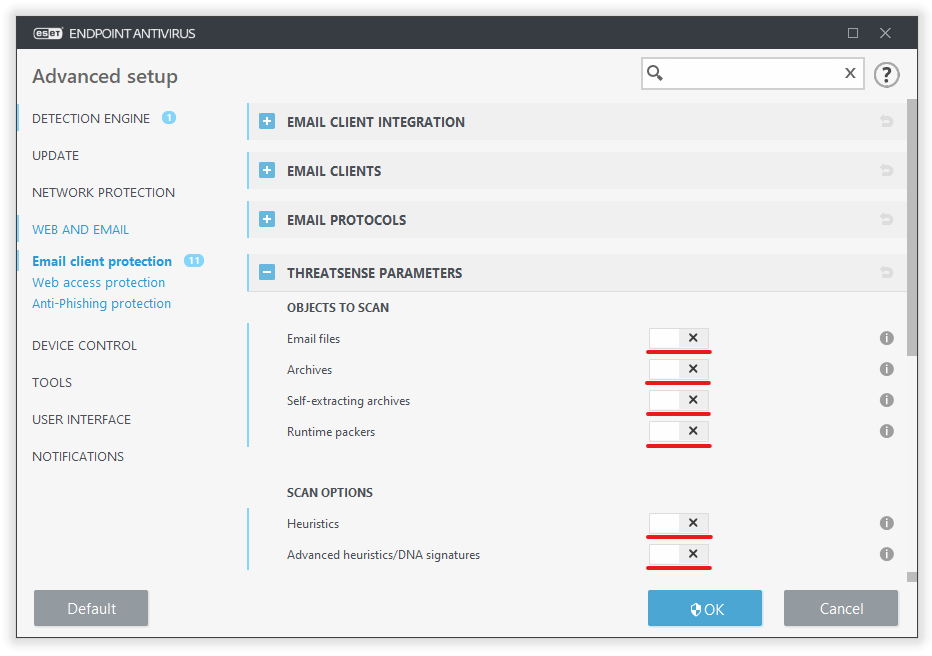The height and width of the screenshot is (656, 932).
Task: Show info for Self-extracting archives
Action: (x=886, y=400)
